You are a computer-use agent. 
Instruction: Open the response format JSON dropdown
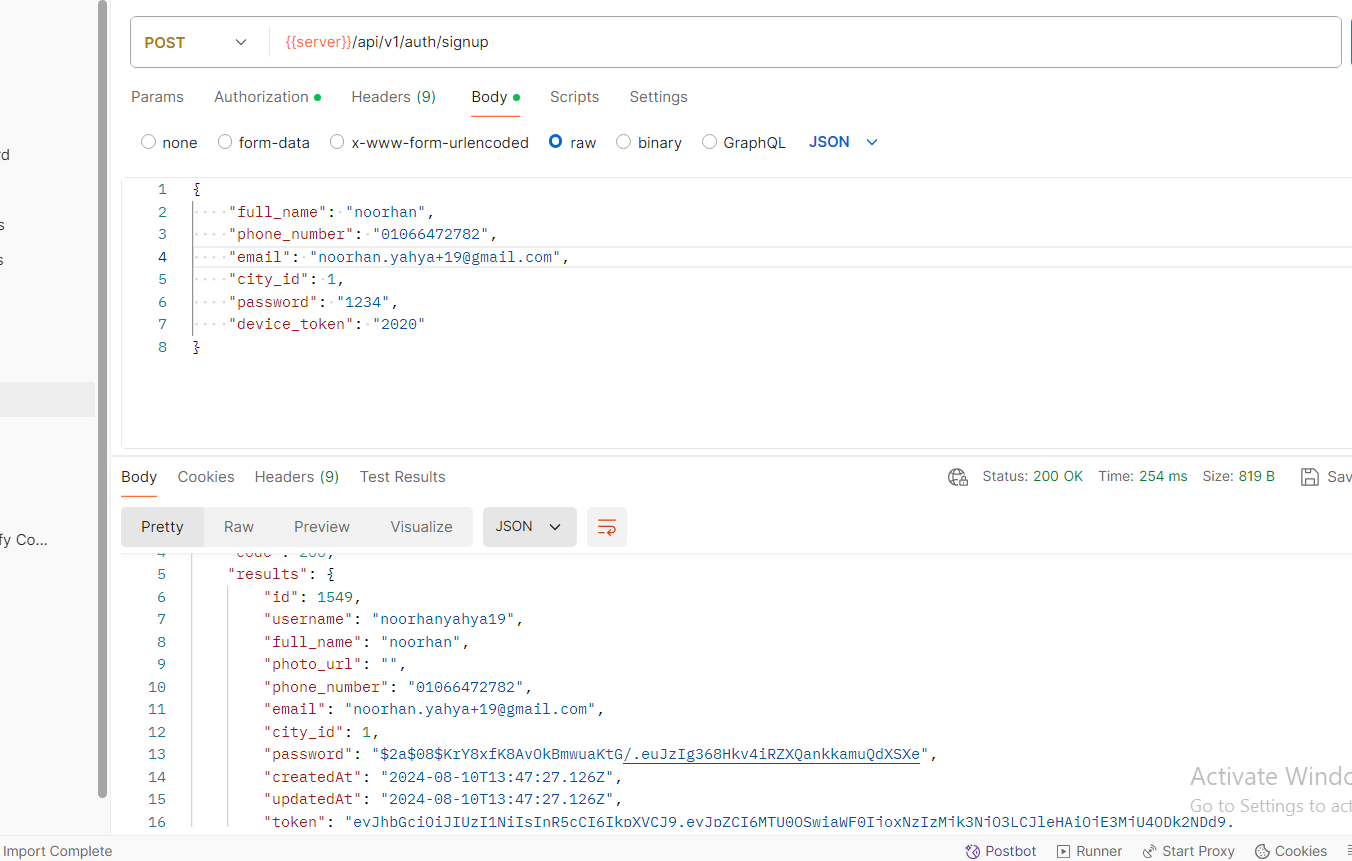[529, 527]
